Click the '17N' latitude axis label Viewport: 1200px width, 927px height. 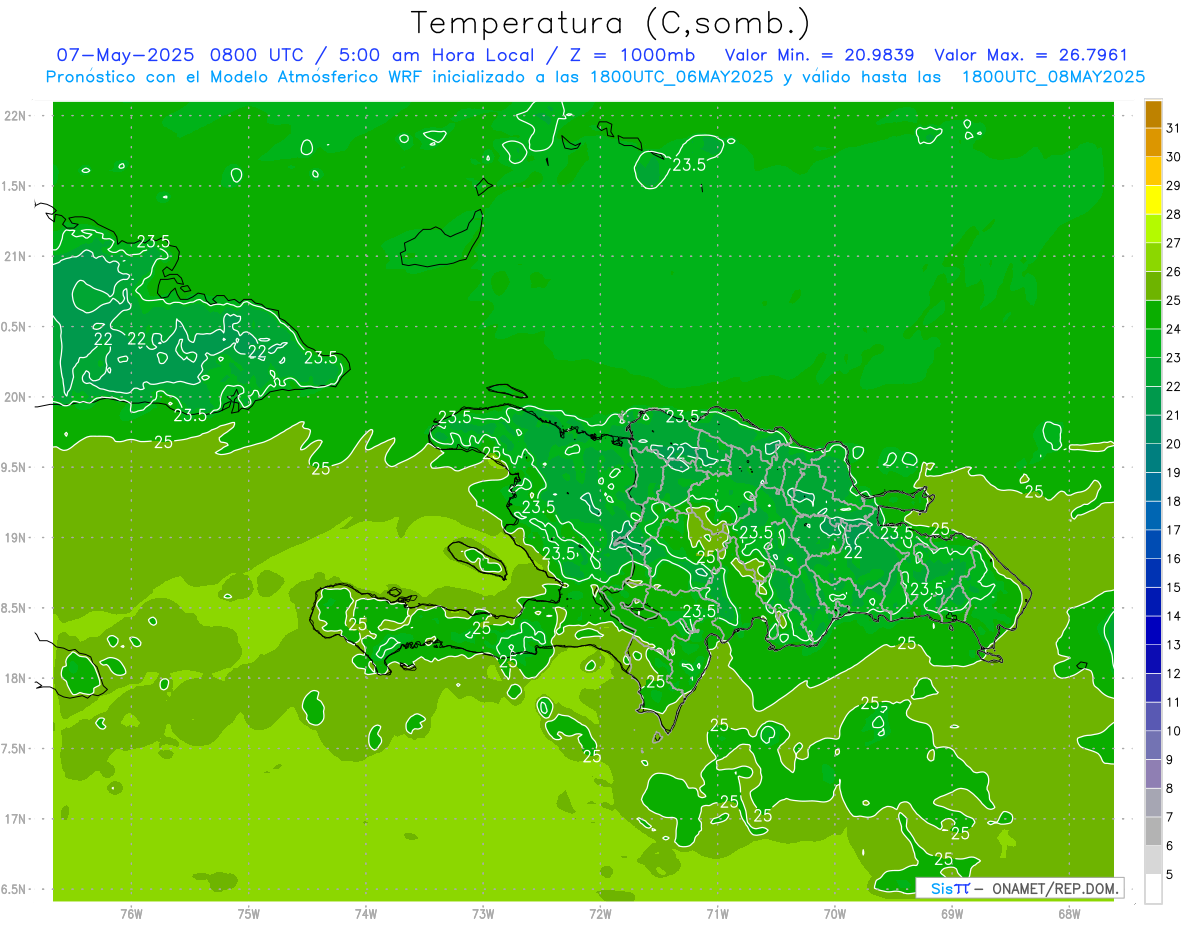click(x=15, y=819)
